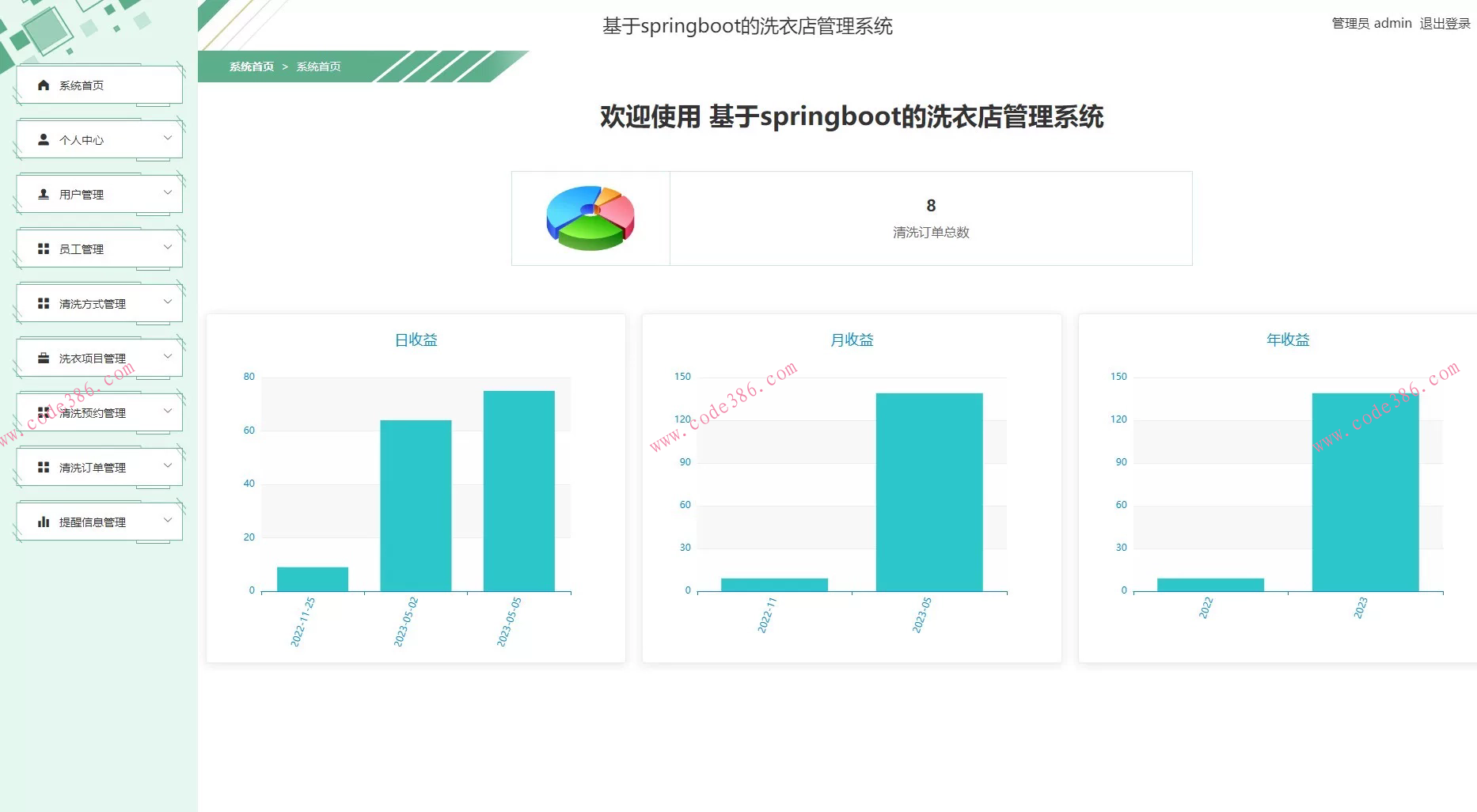Click the 员工管理 grid icon

click(x=43, y=248)
